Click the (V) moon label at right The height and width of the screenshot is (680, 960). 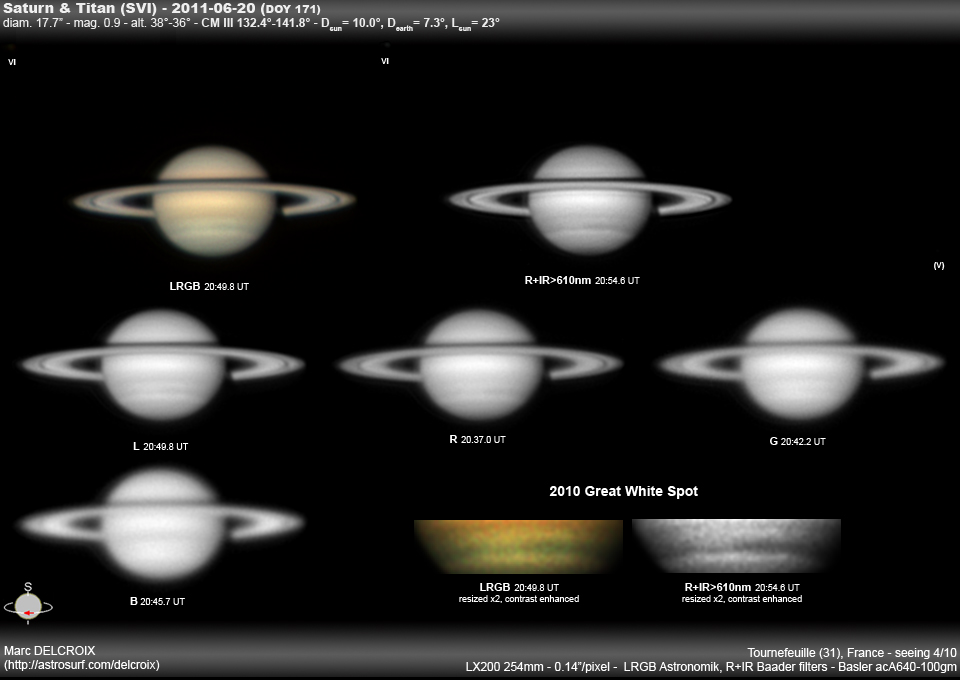point(939,266)
